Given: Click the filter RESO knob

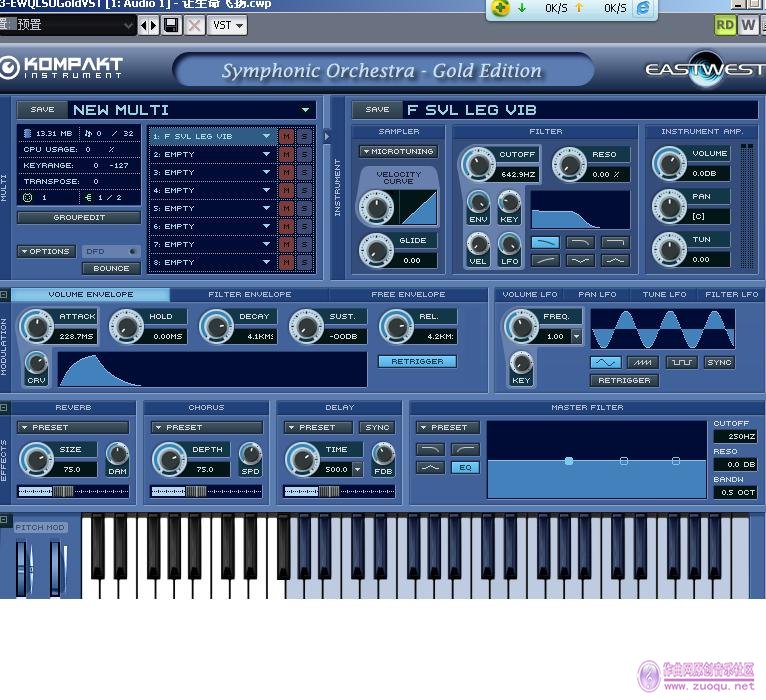Looking at the screenshot, I should [x=569, y=164].
